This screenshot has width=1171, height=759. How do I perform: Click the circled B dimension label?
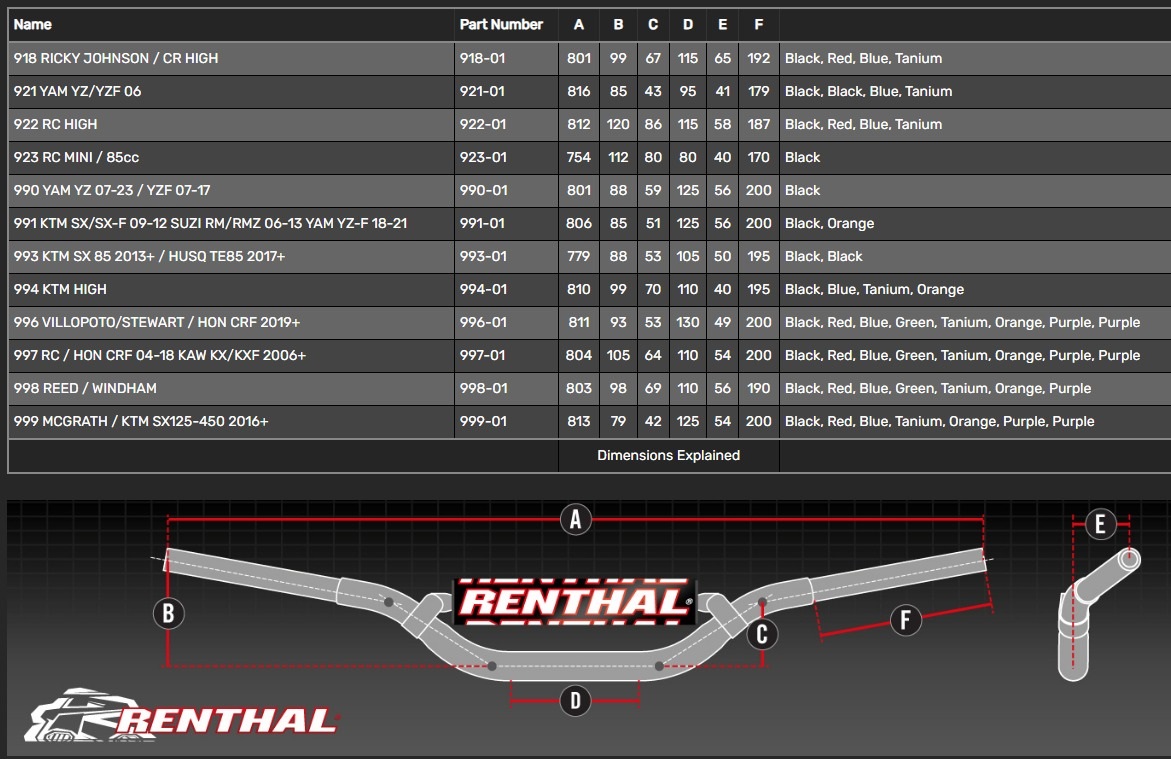tap(168, 613)
